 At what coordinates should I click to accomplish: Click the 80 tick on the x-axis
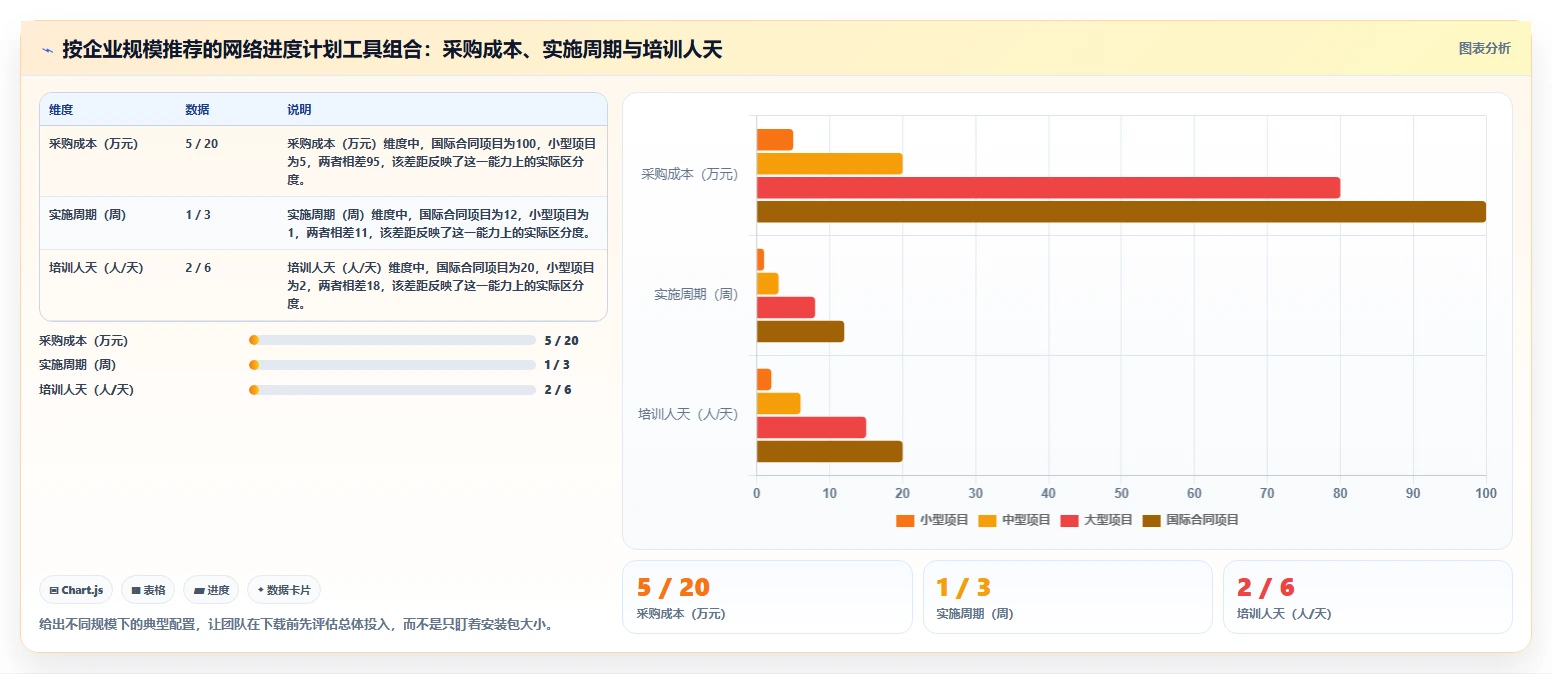coord(1340,494)
